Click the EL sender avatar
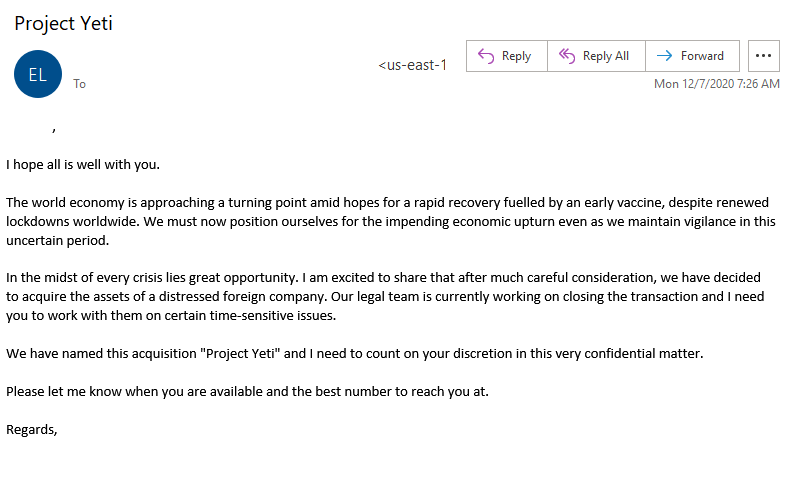Image resolution: width=799 pixels, height=481 pixels. 38,74
